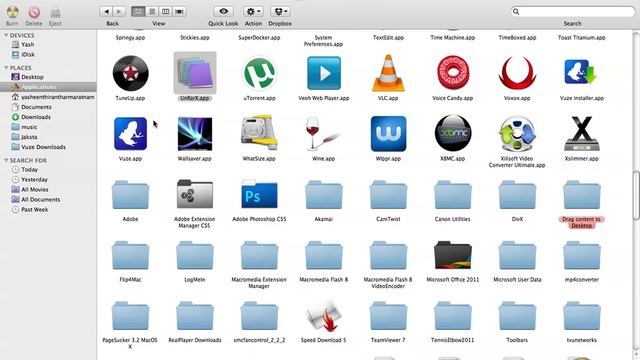This screenshot has height=360, width=640.
Task: Select the UnRarX.app icon
Action: [x=195, y=73]
